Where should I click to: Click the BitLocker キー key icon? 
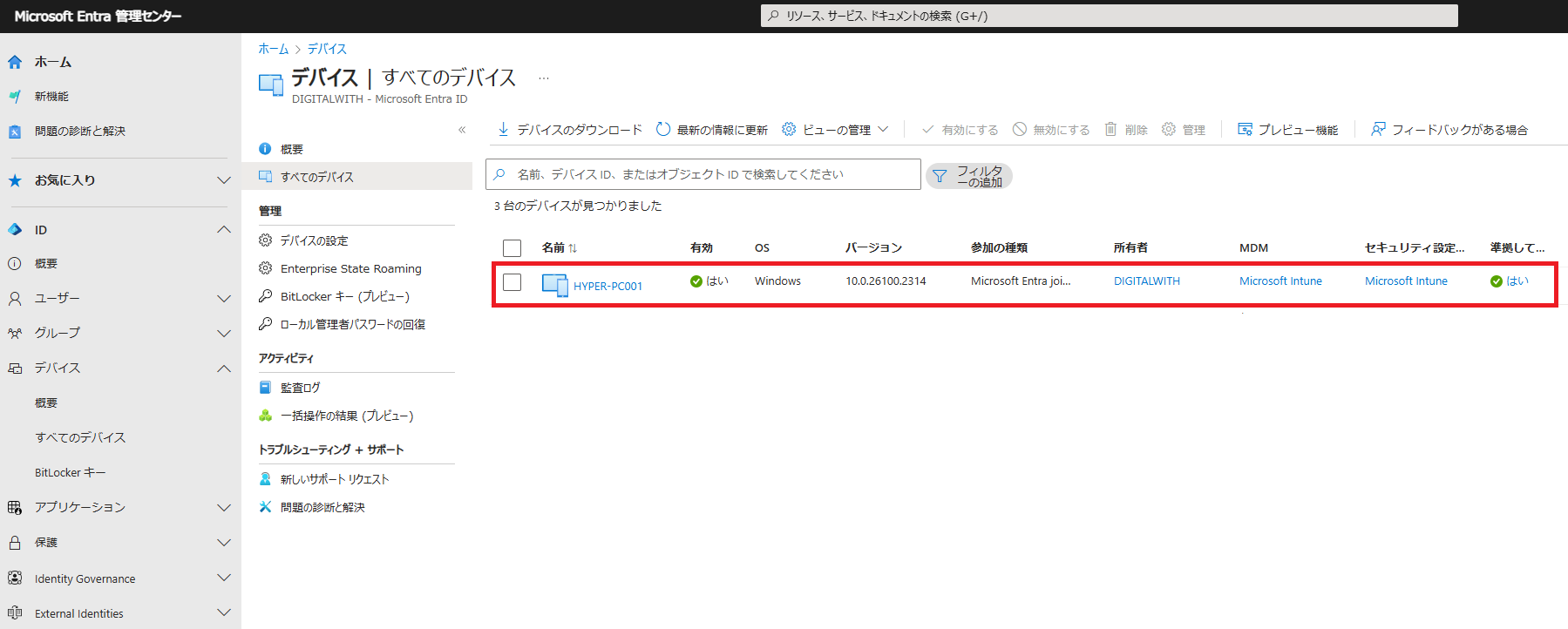click(266, 296)
